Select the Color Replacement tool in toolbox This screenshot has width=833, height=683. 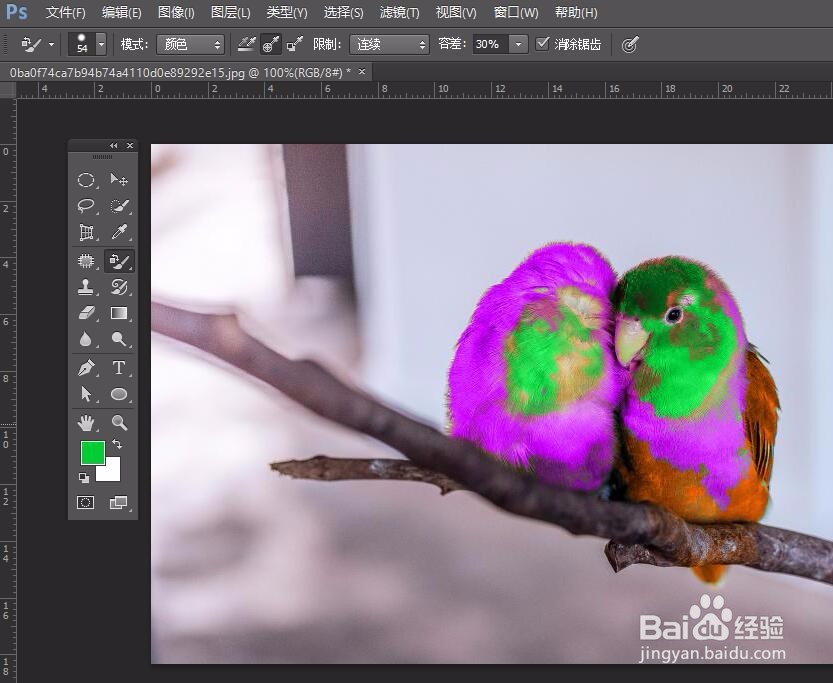tap(119, 261)
